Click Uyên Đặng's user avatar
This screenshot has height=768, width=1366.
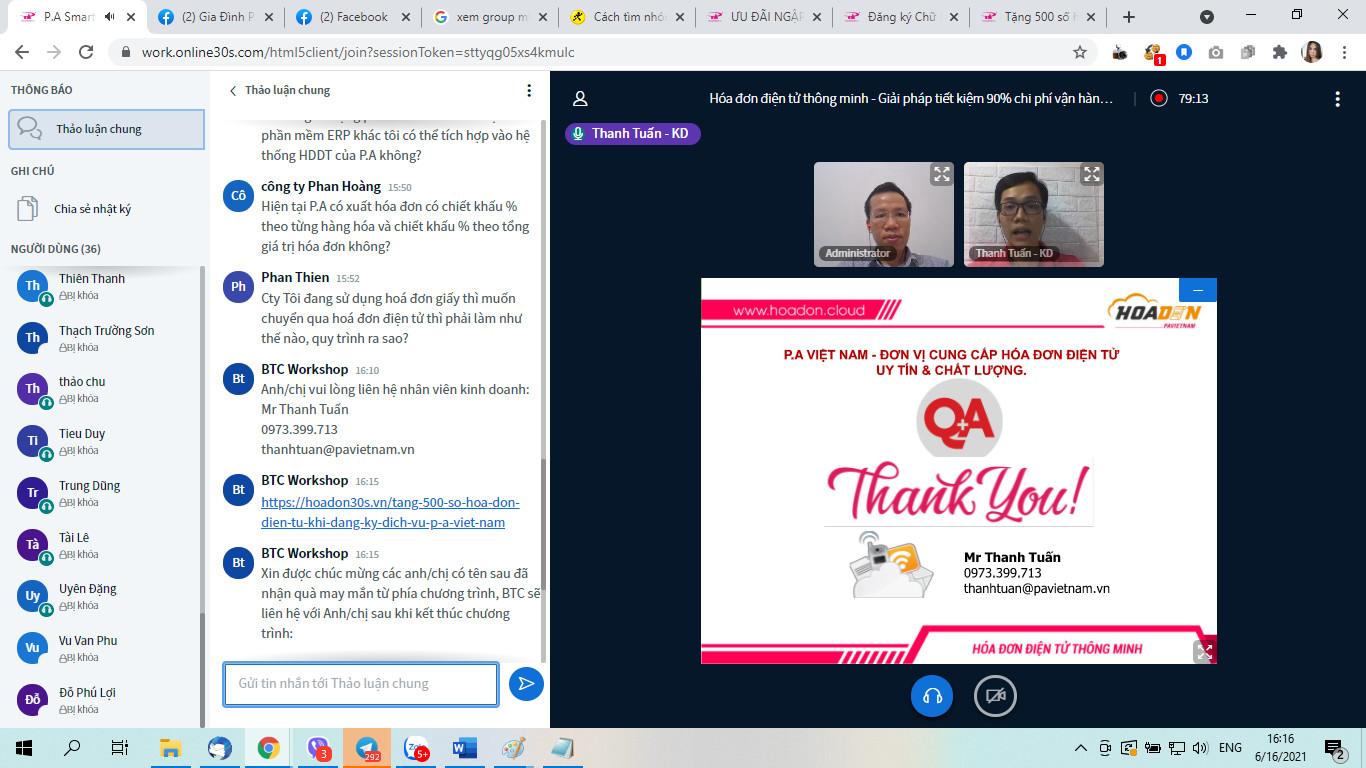tap(33, 596)
